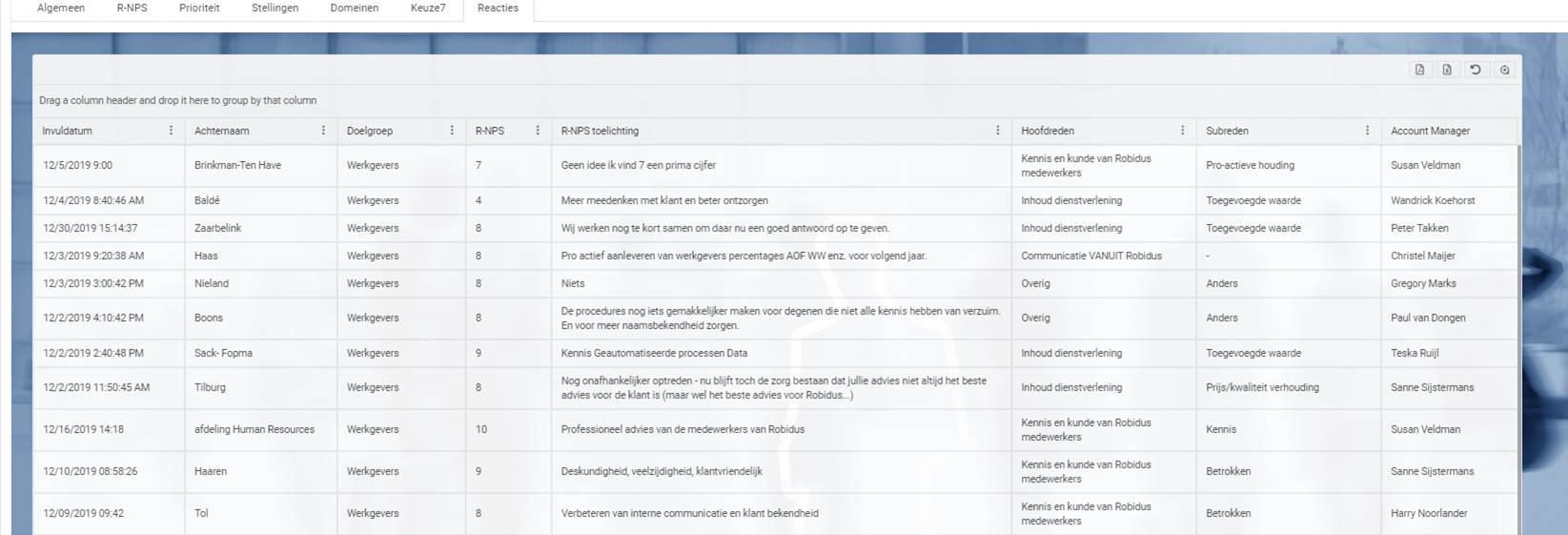
Task: Open the Doelgroep column menu
Action: coord(452,131)
